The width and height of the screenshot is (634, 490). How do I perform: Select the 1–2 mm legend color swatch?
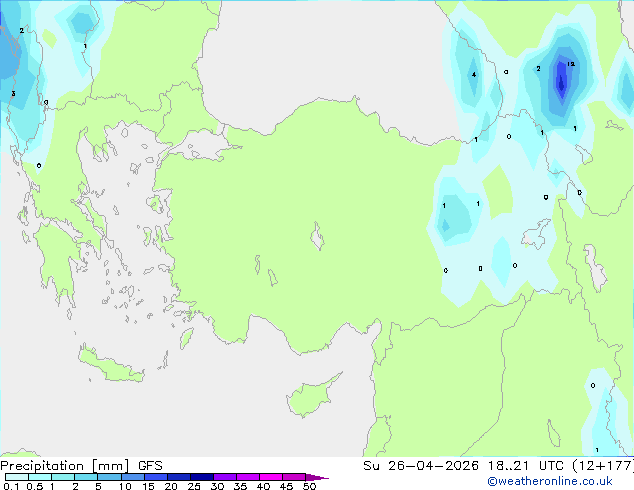63,477
